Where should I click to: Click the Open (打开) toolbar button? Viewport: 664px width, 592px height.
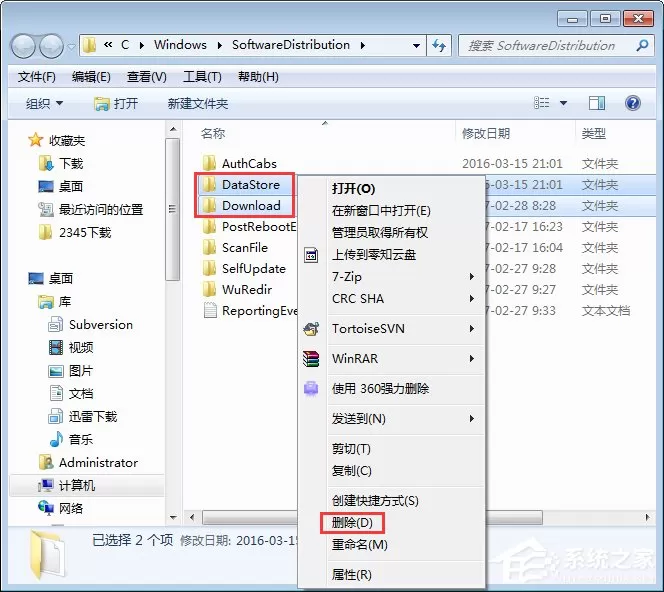[x=116, y=103]
